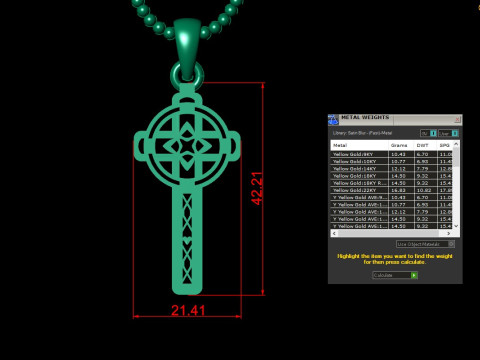The width and height of the screenshot is (480, 360).
Task: Click the 42.21 height dimension label
Action: (x=257, y=188)
